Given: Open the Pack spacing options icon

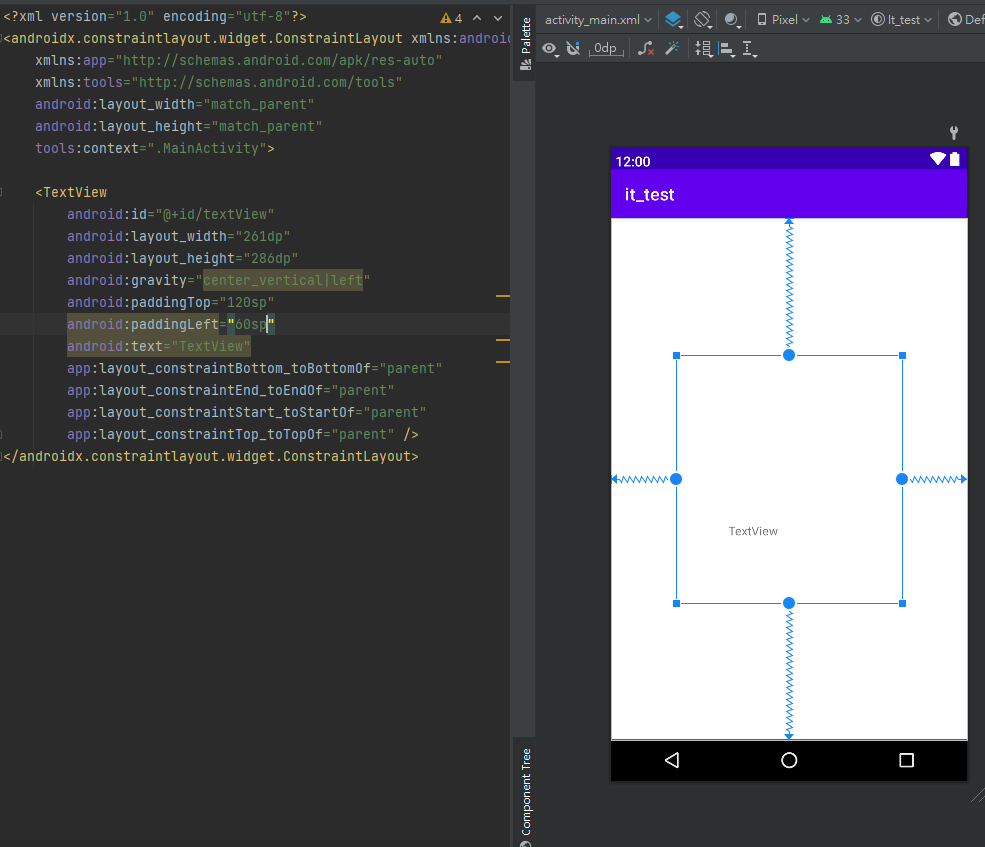Looking at the screenshot, I should pyautogui.click(x=703, y=48).
